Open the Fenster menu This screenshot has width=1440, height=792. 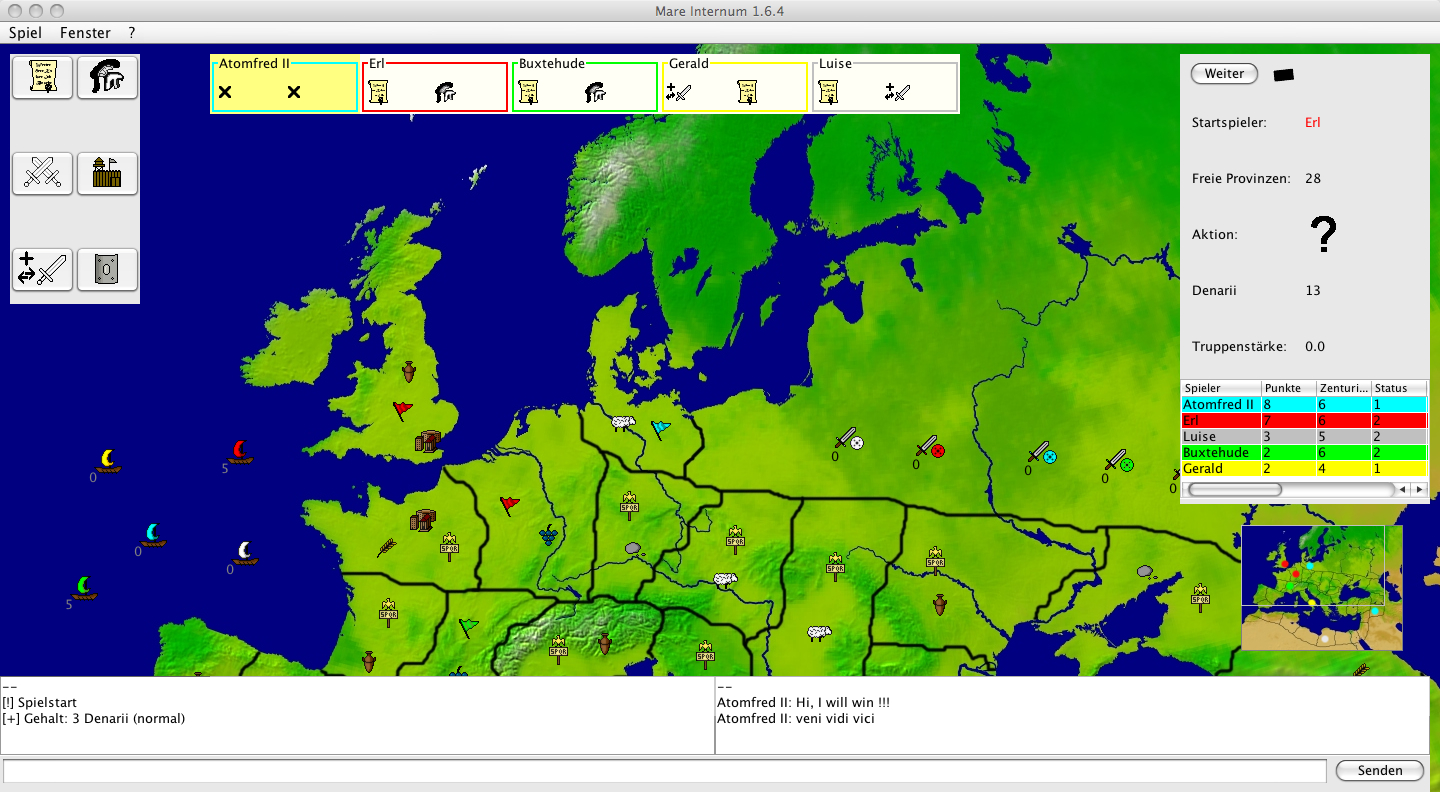(x=85, y=33)
